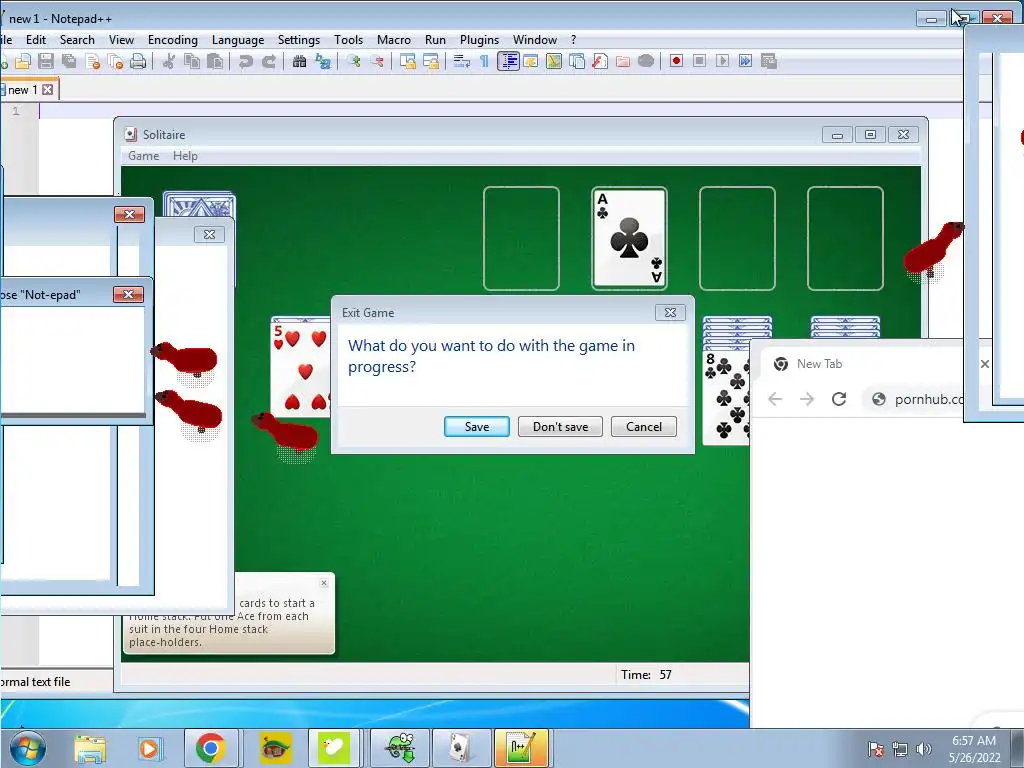Open the Game menu in Solitaire
Image resolution: width=1024 pixels, height=768 pixels.
click(144, 156)
